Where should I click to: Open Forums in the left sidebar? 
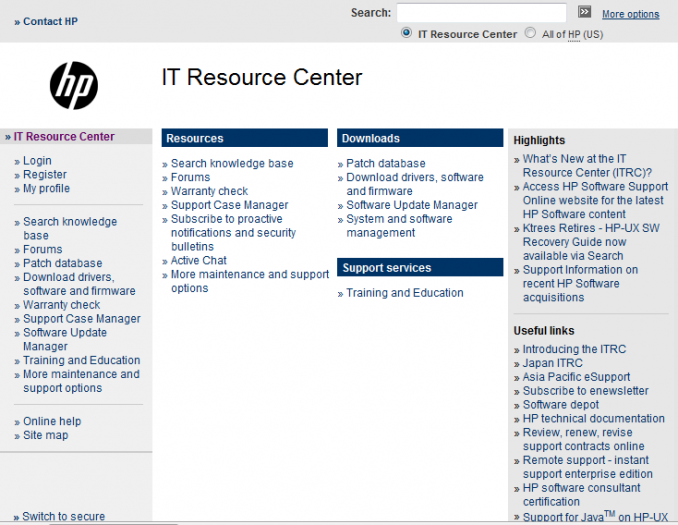[x=42, y=250]
